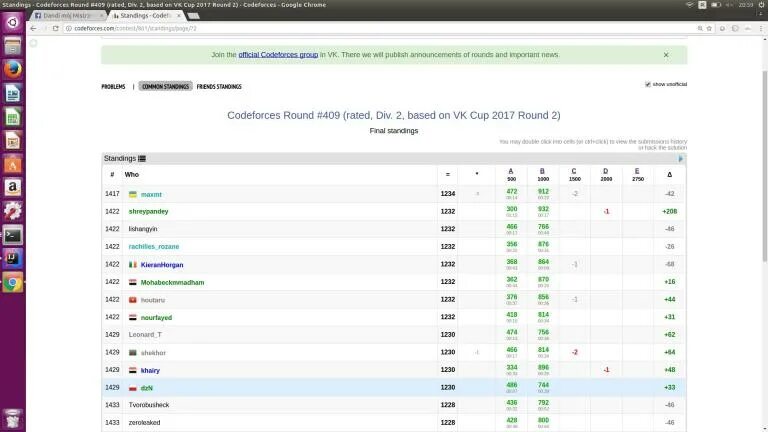Image resolution: width=768 pixels, height=432 pixels.
Task: Select lishangyin participant row name
Action: point(143,229)
